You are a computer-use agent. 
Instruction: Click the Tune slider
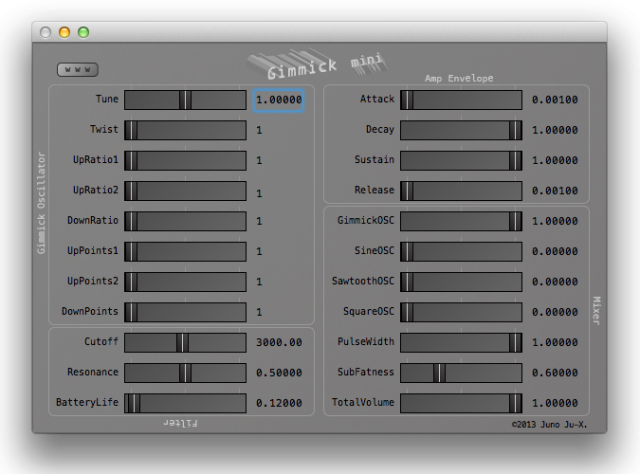click(185, 100)
